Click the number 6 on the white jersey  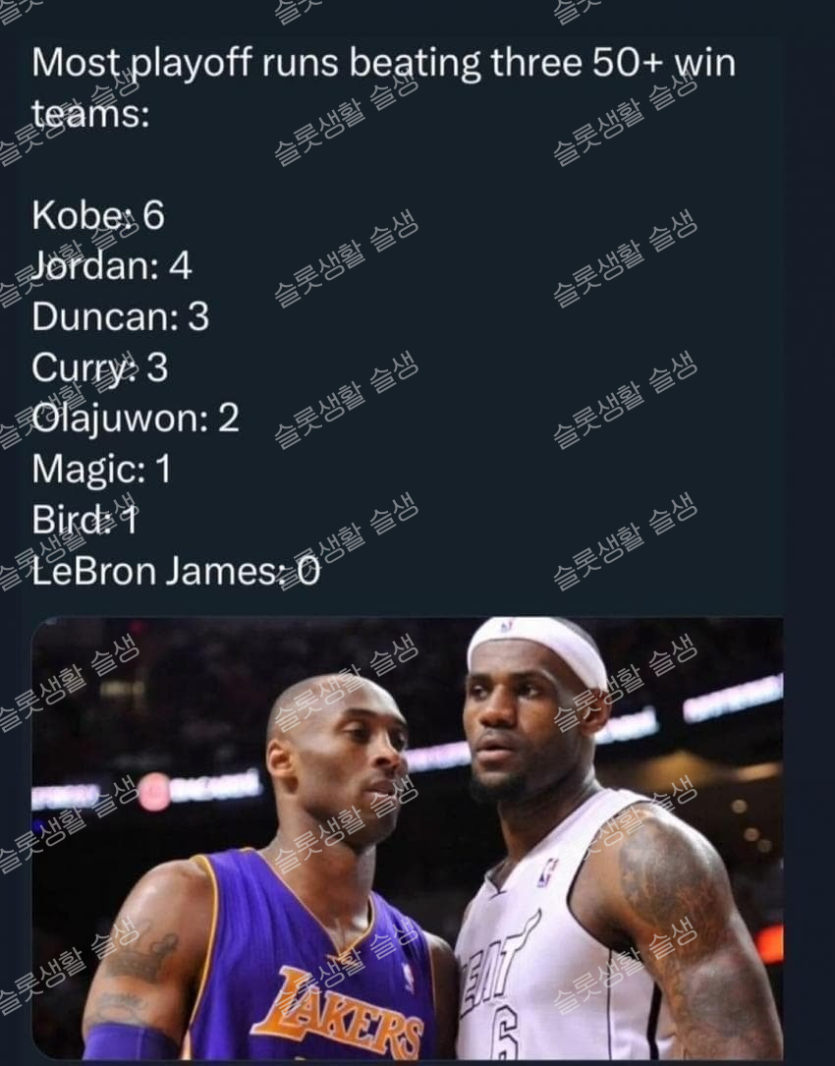point(504,1035)
